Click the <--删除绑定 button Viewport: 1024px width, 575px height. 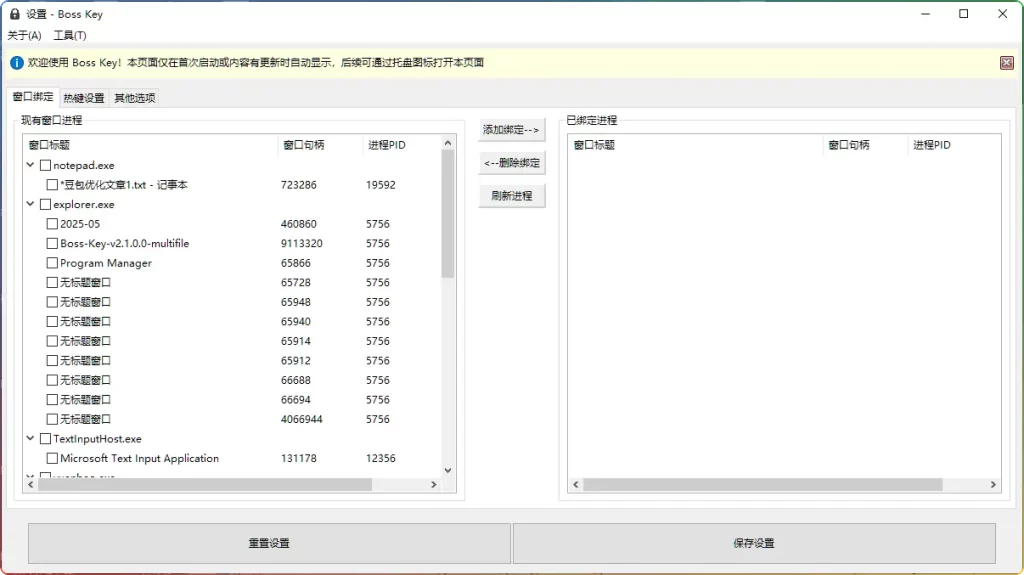point(511,163)
